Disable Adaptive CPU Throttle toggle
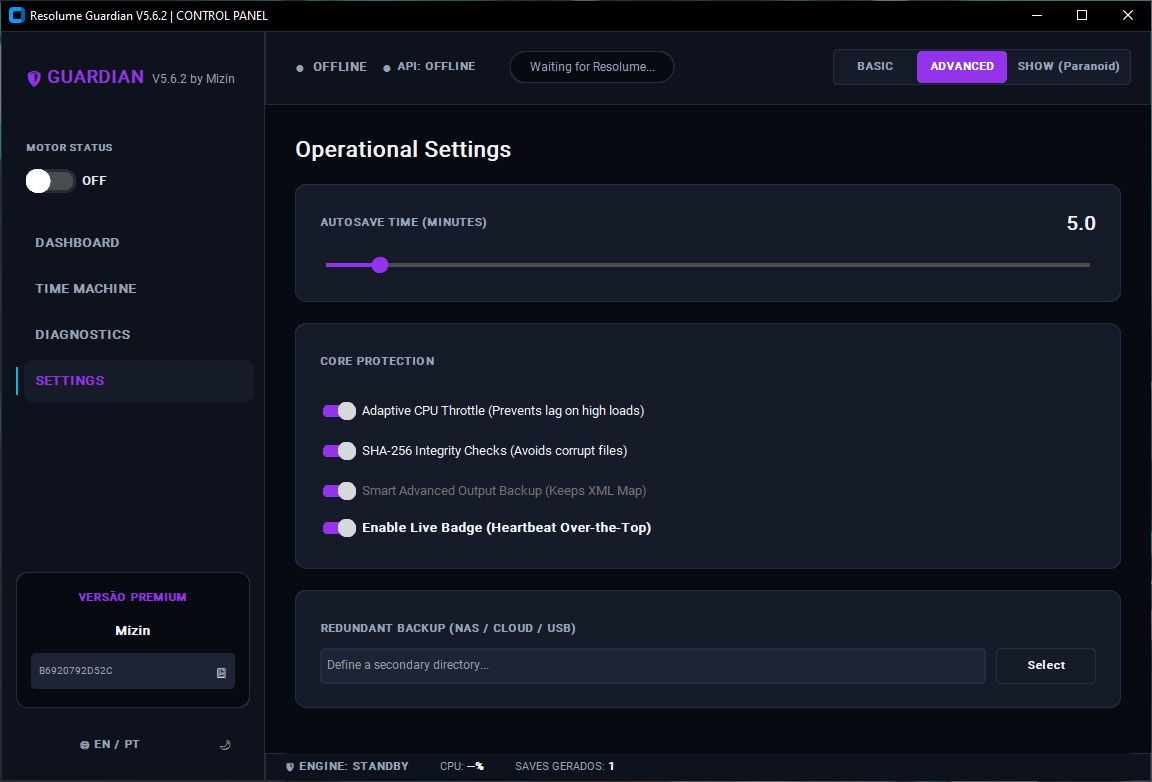Image resolution: width=1152 pixels, height=782 pixels. 339,411
